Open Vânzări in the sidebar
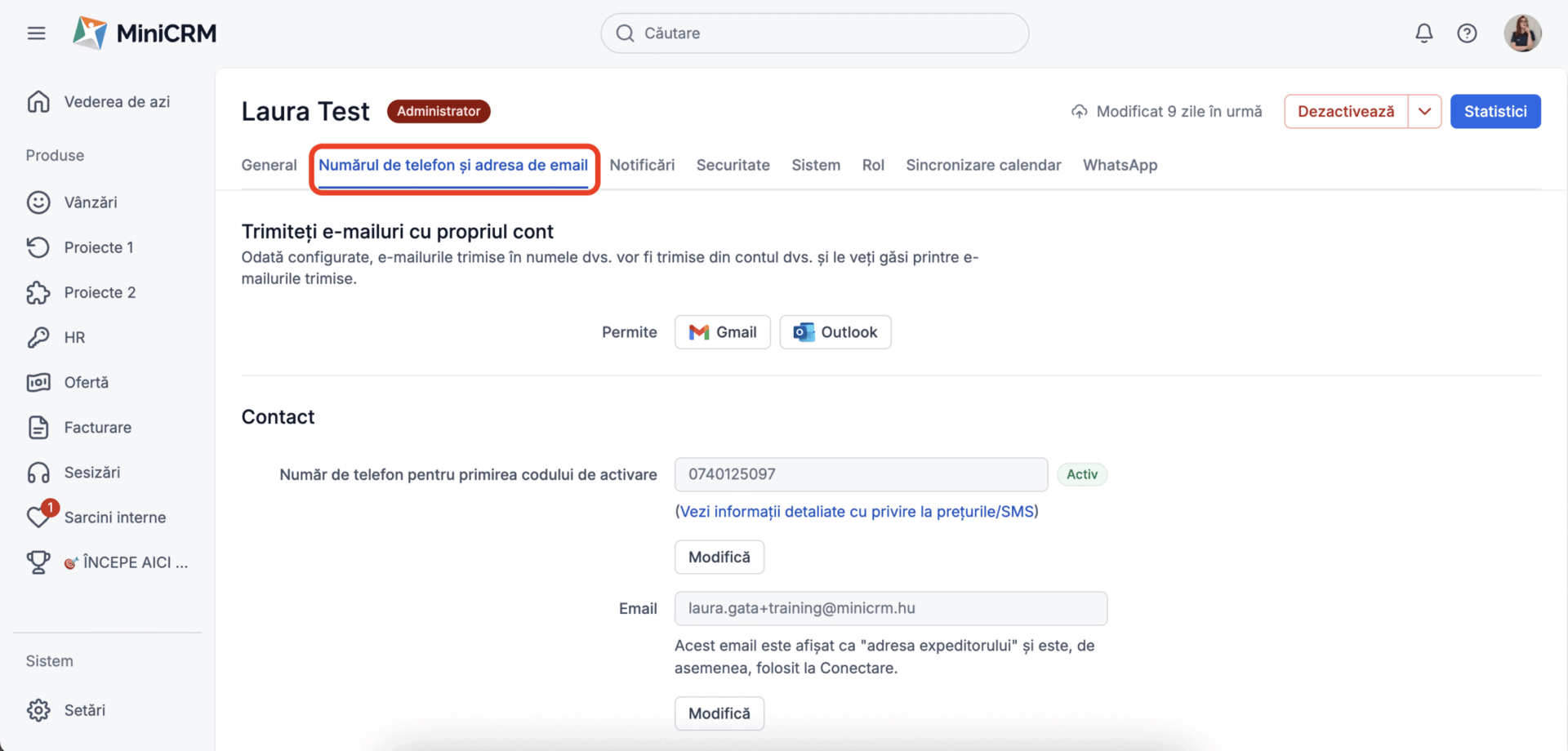1568x751 pixels. pyautogui.click(x=90, y=202)
